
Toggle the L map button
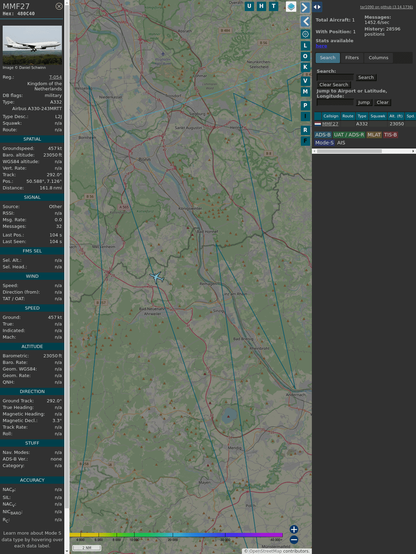[305, 46]
